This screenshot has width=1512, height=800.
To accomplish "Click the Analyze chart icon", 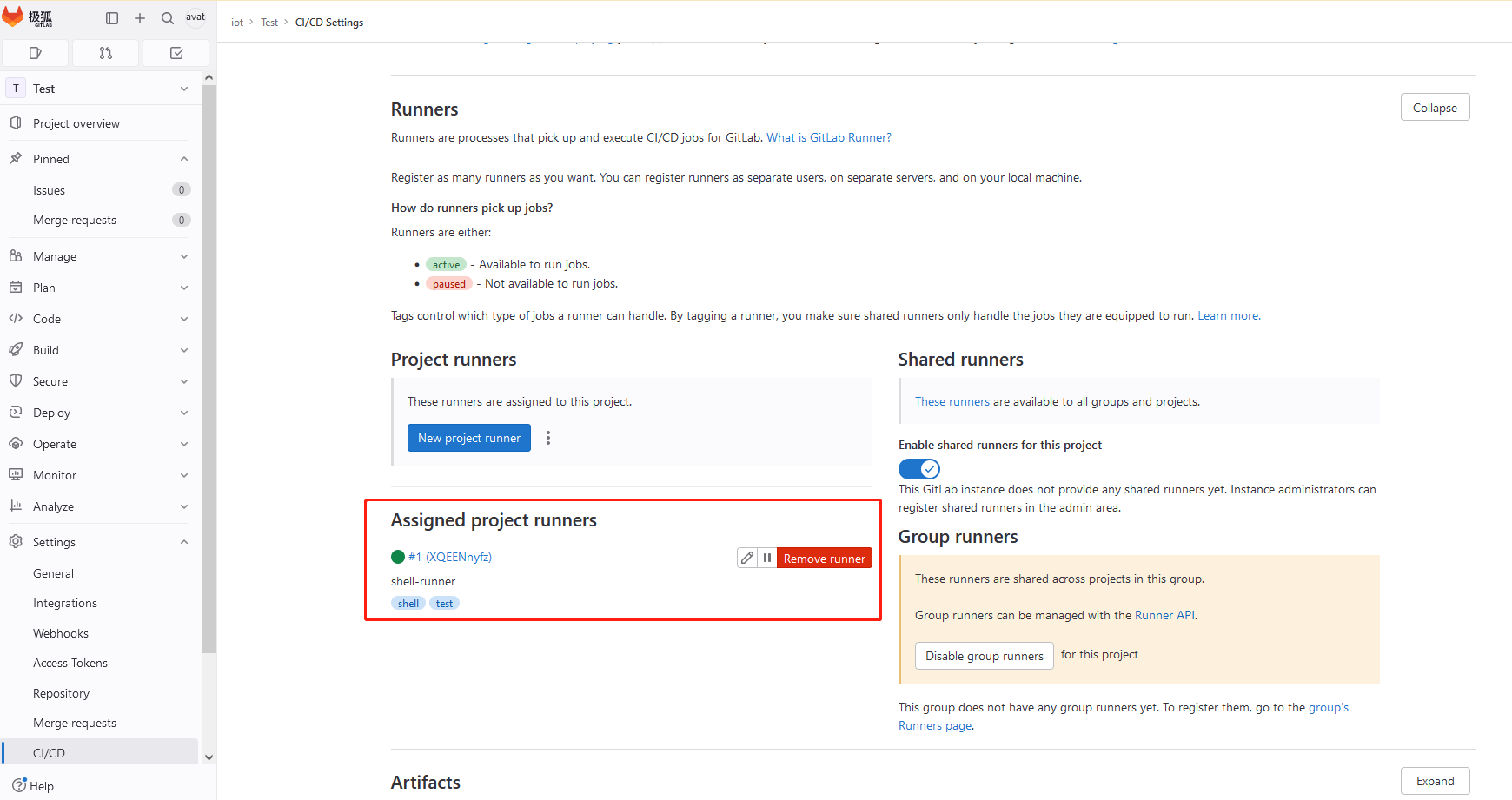I will (x=16, y=506).
